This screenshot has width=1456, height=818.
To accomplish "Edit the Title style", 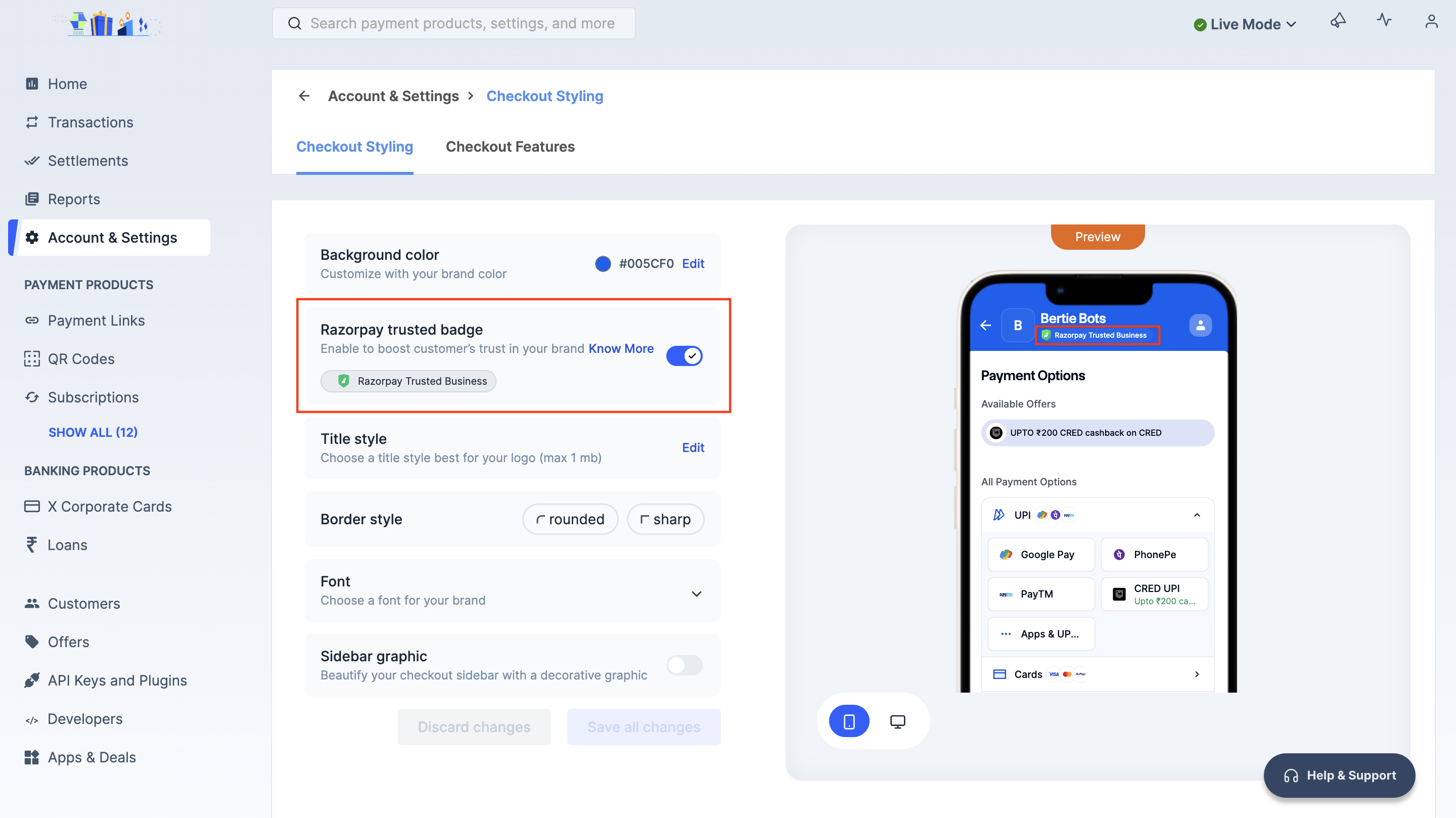I will (693, 447).
